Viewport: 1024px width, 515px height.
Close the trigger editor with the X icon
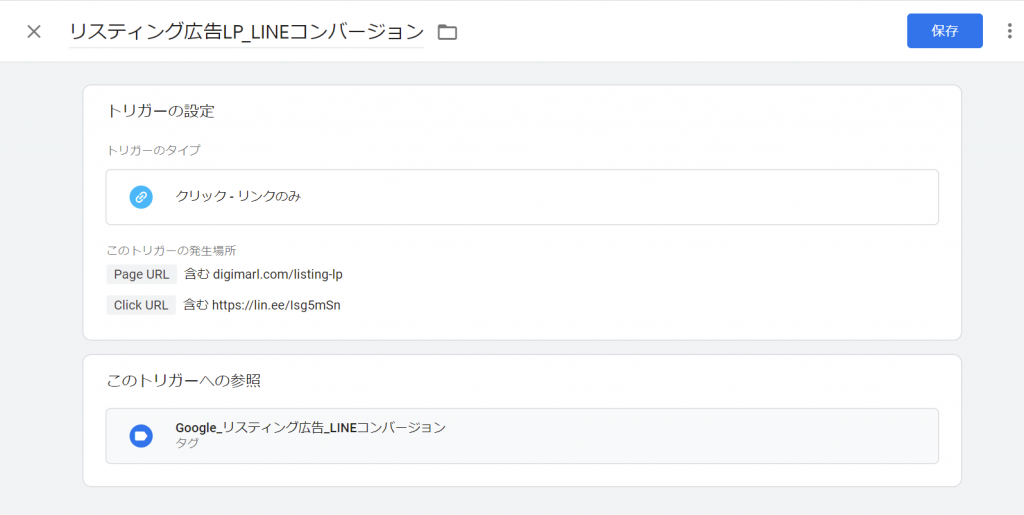34,31
